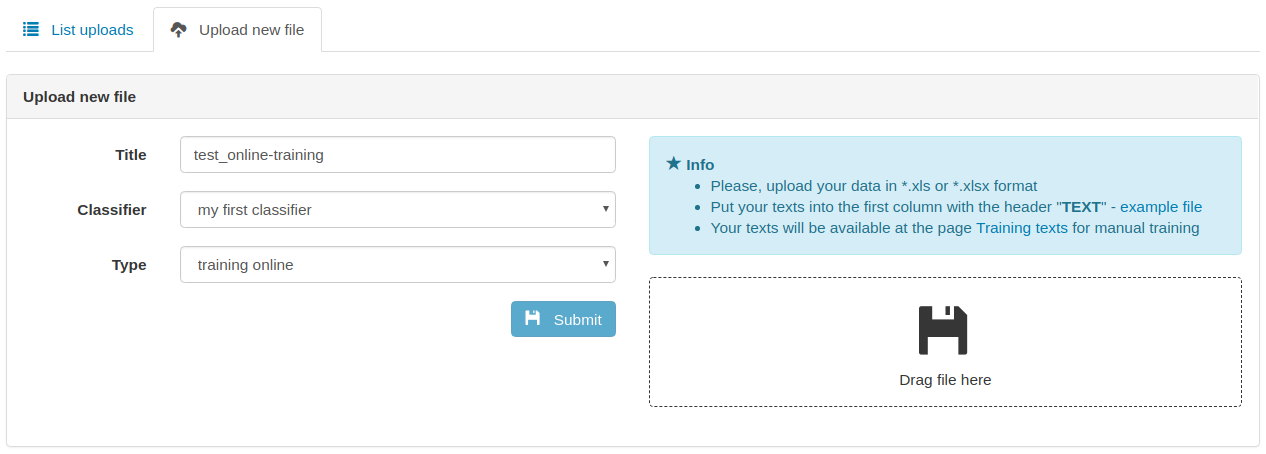This screenshot has width=1266, height=454.
Task: Click the star icon next to Info
Action: pos(674,163)
